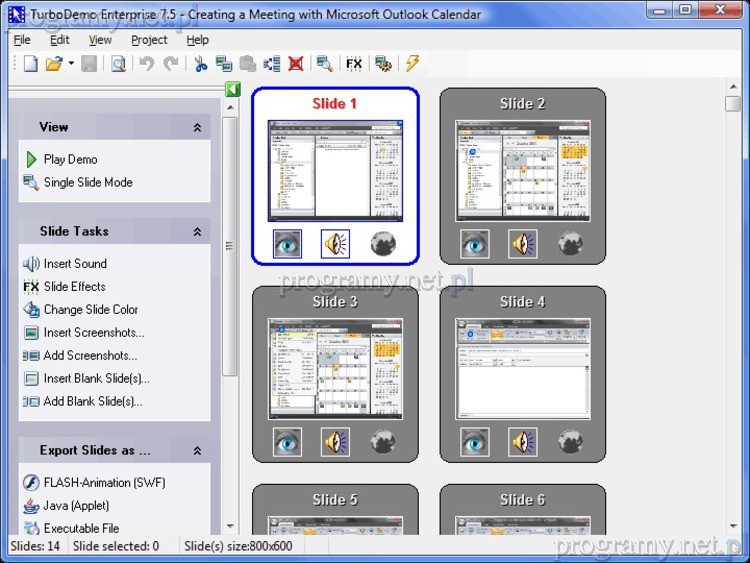Screen dimensions: 750x563
Task: Open the dropdown arrow beside the Open folder icon
Action: (71, 64)
